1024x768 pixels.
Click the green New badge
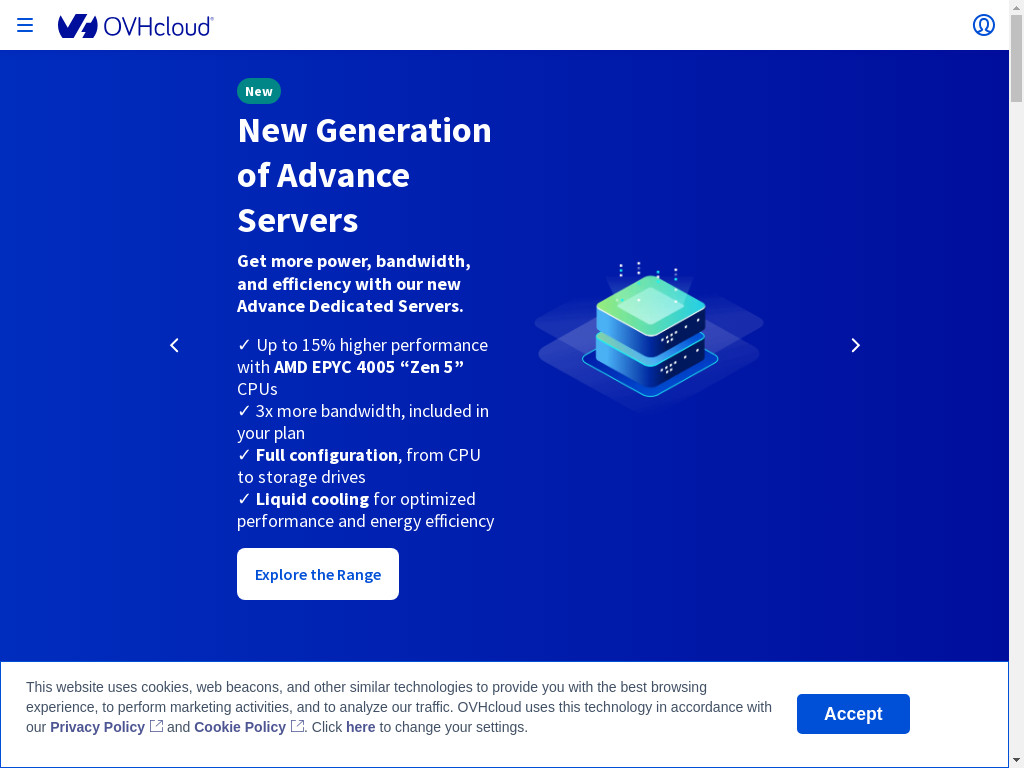coord(259,91)
